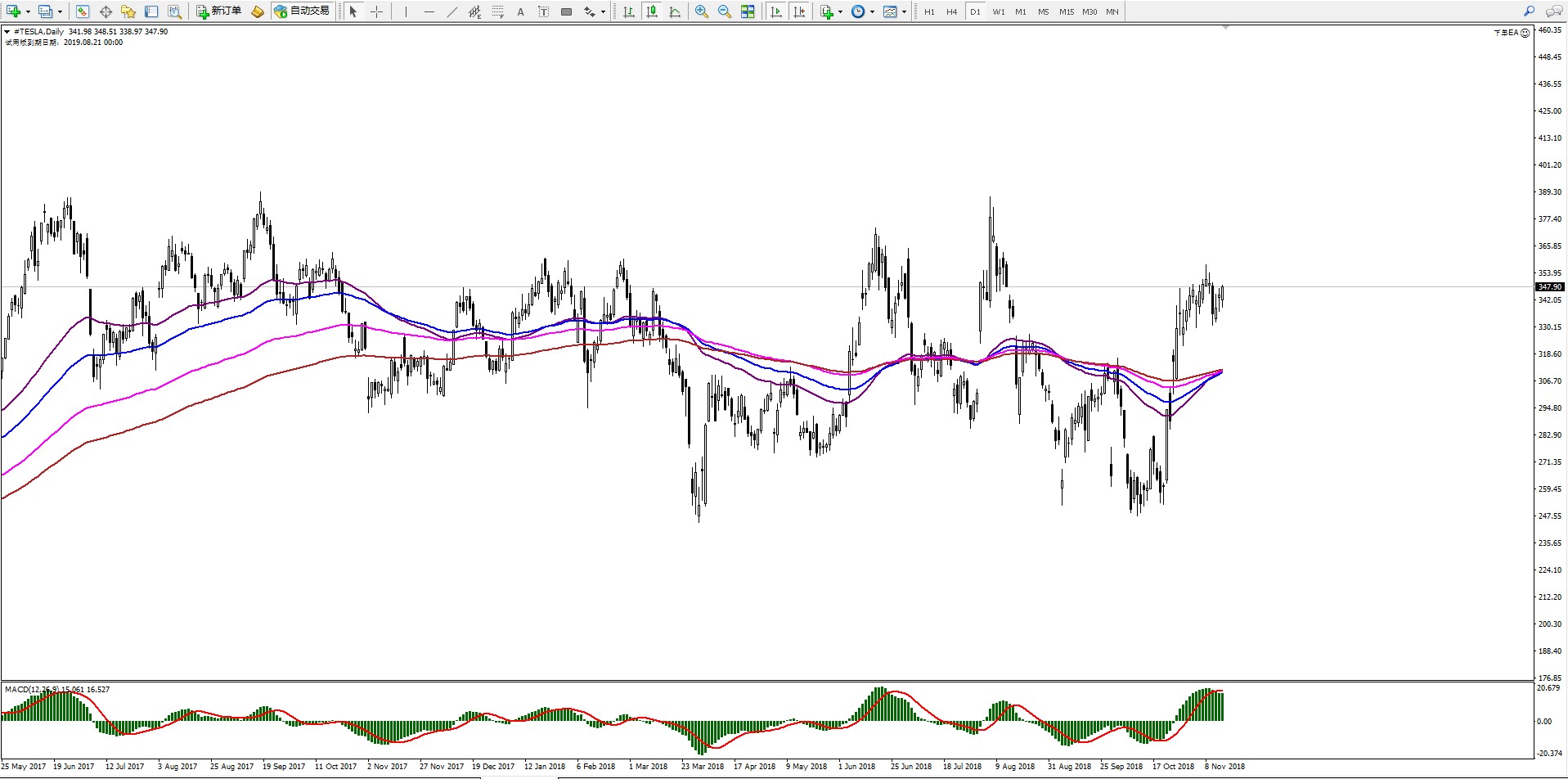
Task: Toggle the chart shift button
Action: [x=799, y=11]
